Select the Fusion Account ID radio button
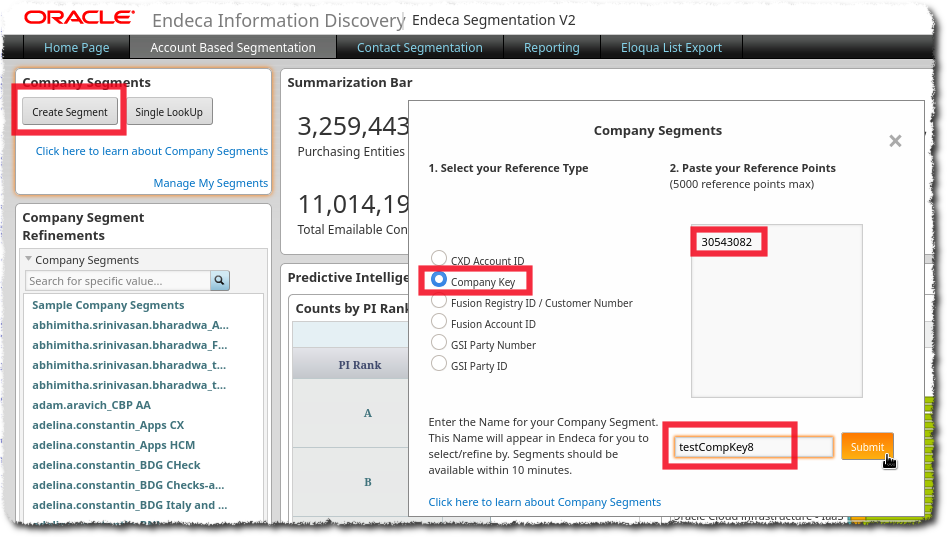The height and width of the screenshot is (537, 947). coord(439,322)
